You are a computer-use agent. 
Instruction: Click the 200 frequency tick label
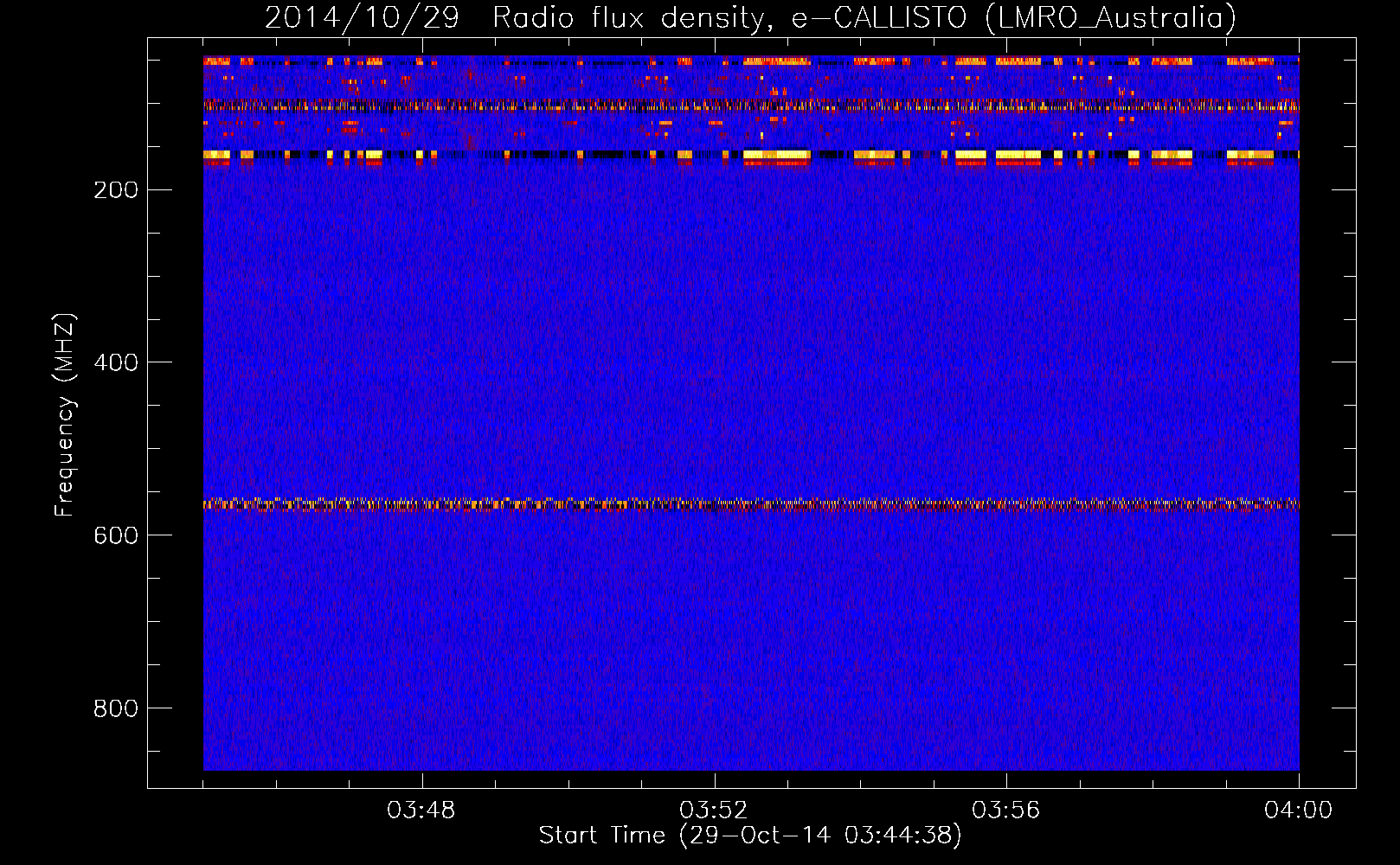pos(116,189)
